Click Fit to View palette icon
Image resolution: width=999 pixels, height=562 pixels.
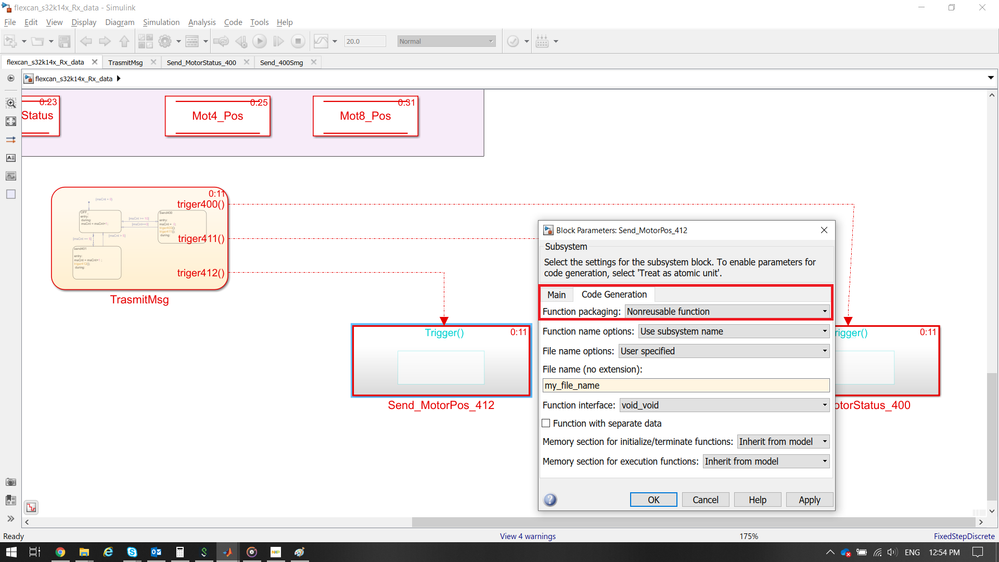tap(11, 121)
